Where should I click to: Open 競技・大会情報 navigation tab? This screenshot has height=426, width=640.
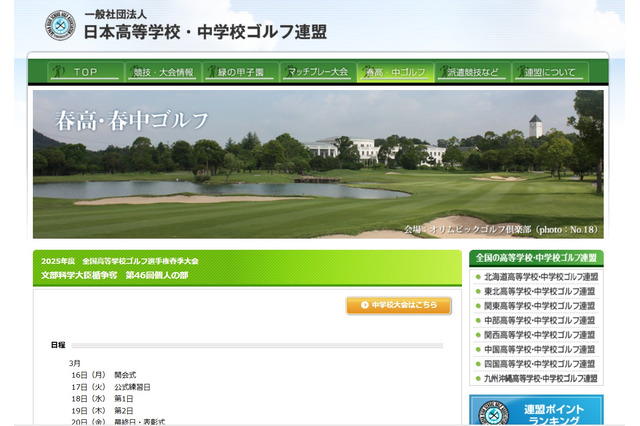click(163, 72)
